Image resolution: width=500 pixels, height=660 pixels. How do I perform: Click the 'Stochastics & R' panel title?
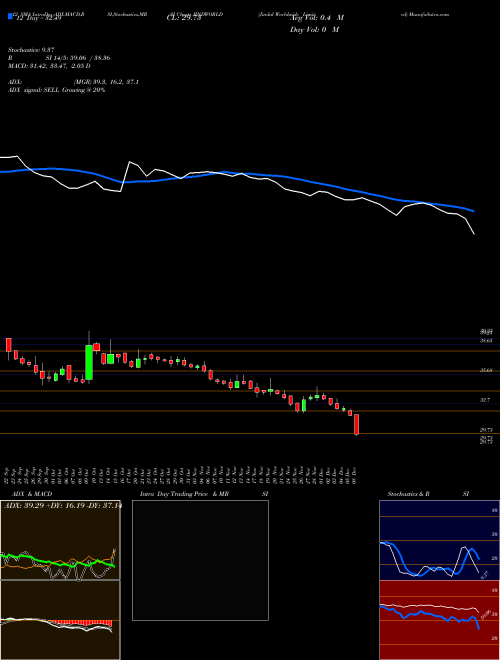[409, 494]
